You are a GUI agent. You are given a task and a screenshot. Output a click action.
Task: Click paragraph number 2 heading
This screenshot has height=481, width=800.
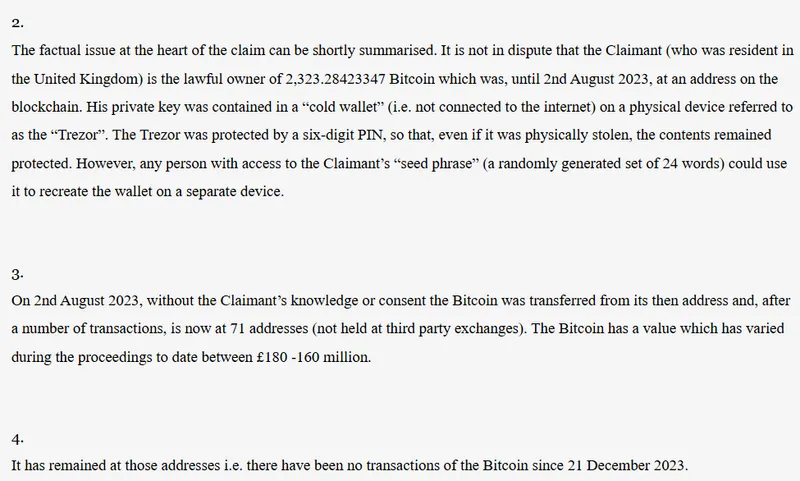[14, 22]
